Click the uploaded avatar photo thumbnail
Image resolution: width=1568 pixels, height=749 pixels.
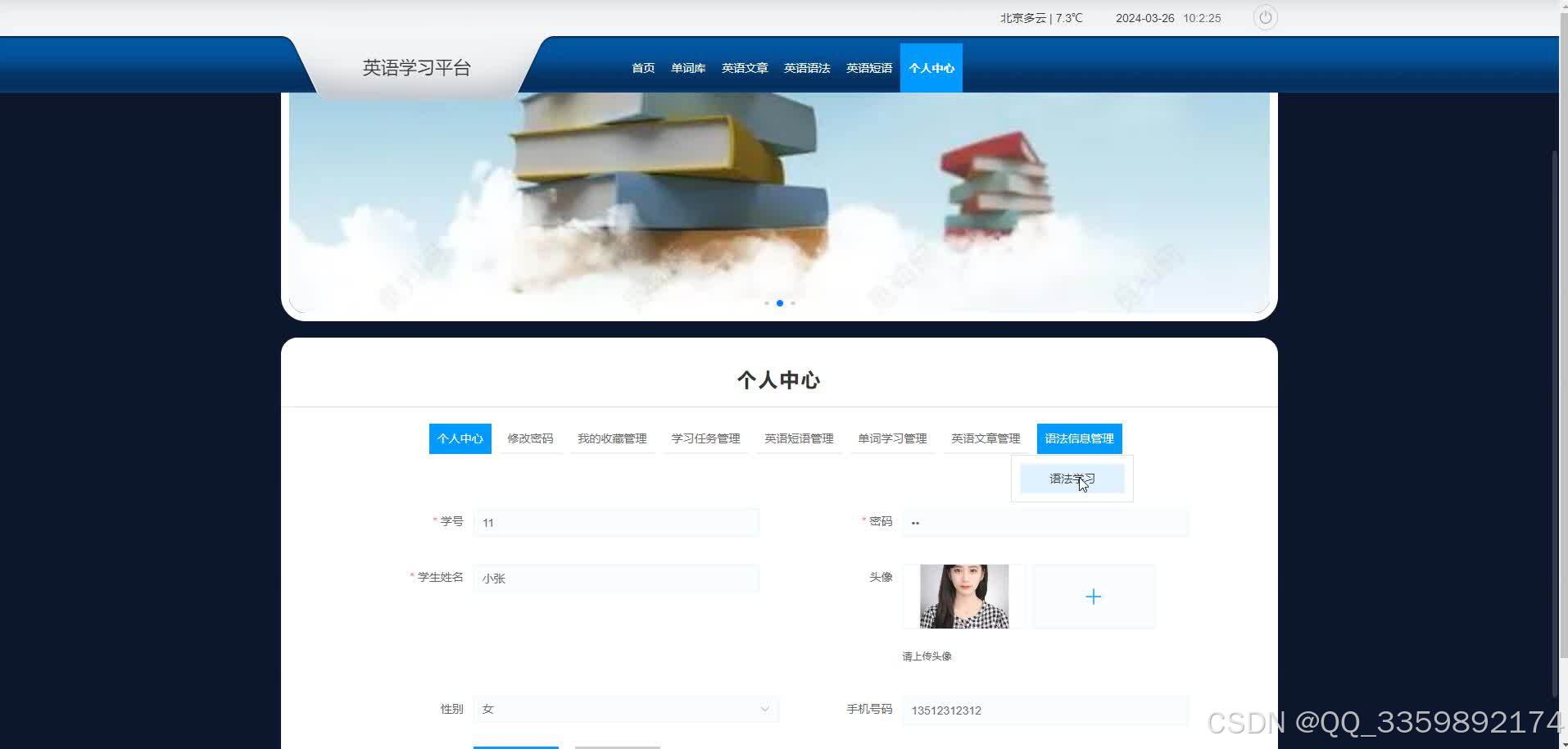(x=963, y=596)
